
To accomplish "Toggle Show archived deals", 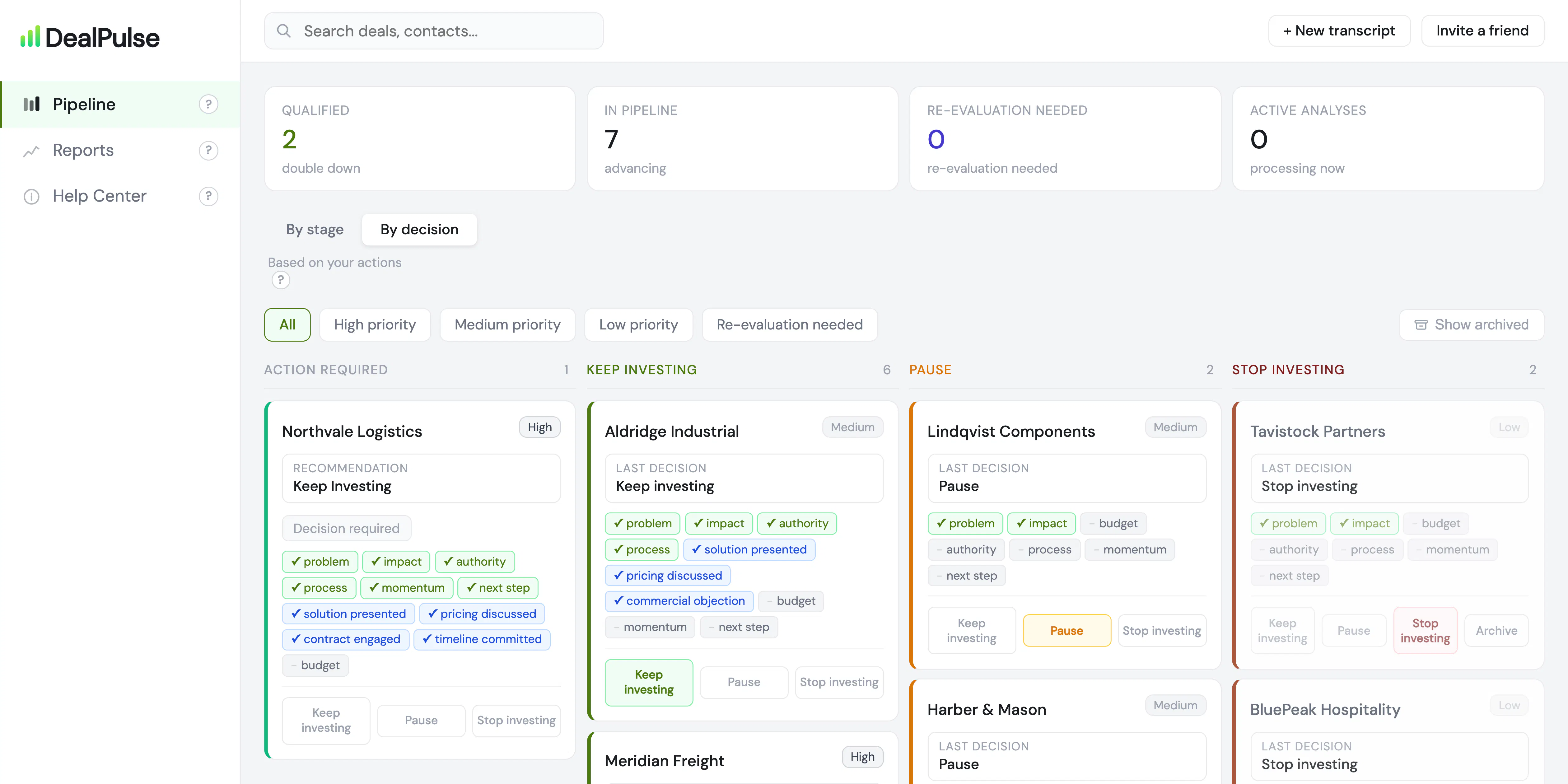I will tap(1471, 324).
